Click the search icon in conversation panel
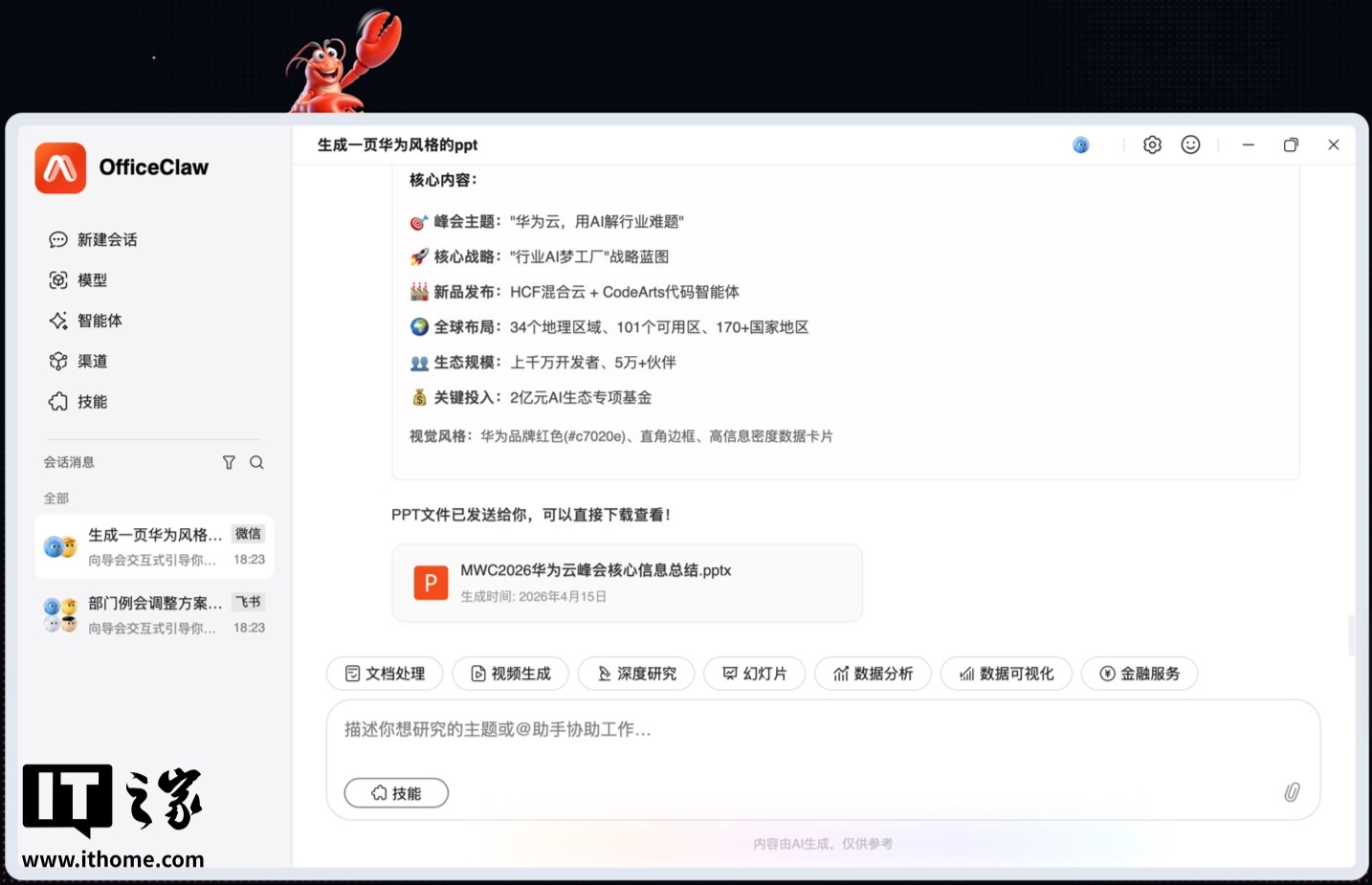This screenshot has width=1372, height=885. pos(255,462)
